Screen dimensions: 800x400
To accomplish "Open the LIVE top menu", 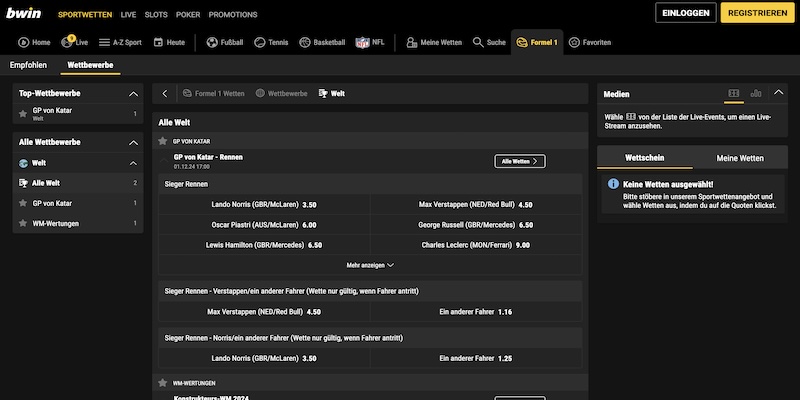I will point(129,15).
